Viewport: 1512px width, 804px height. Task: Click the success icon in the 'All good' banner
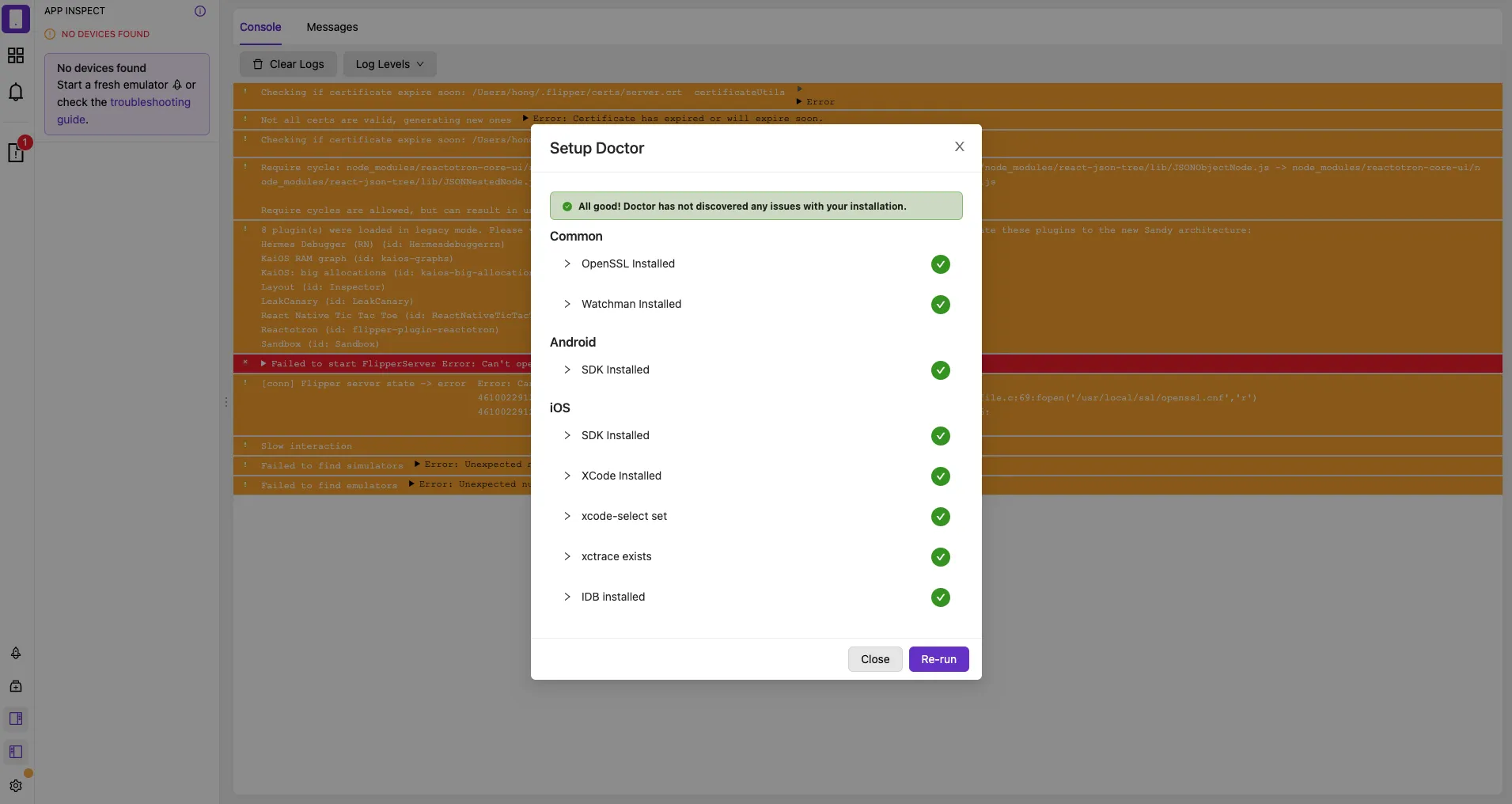click(x=567, y=207)
